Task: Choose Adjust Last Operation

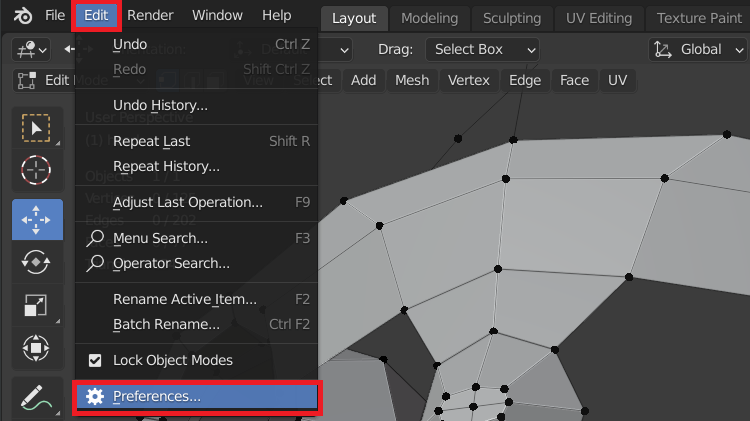Action: pyautogui.click(x=197, y=202)
